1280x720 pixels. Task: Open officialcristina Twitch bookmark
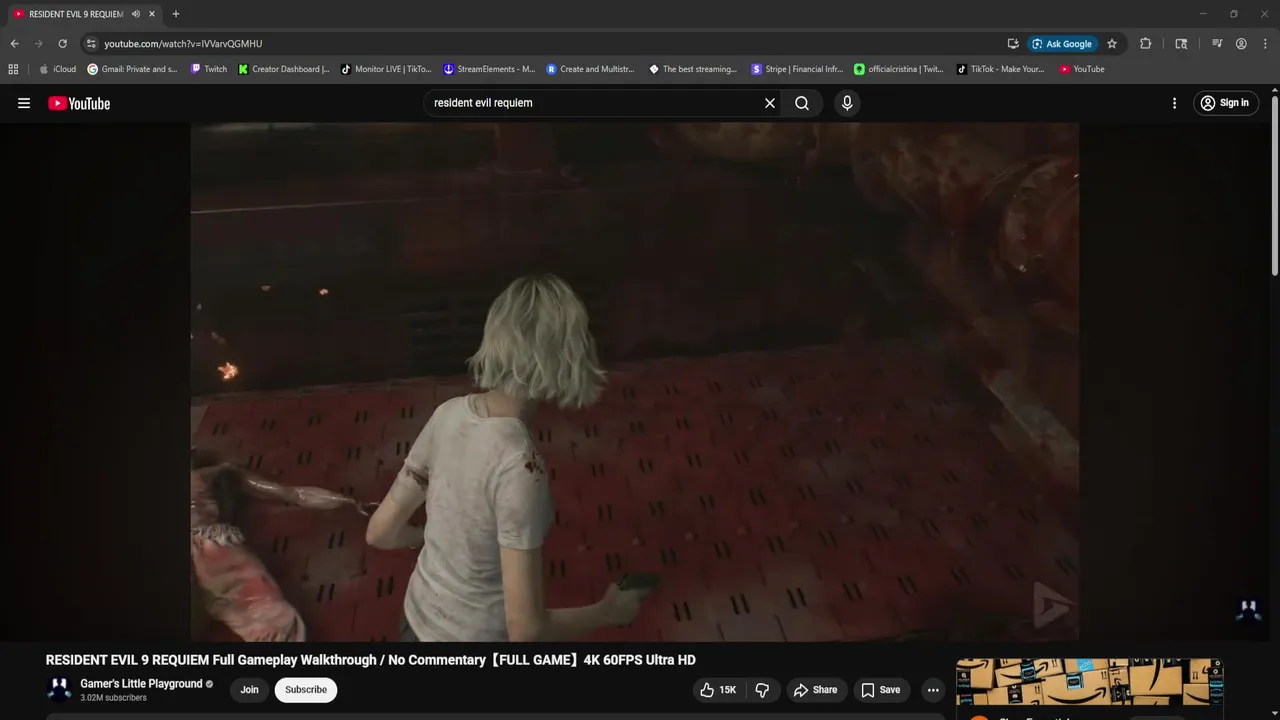pyautogui.click(x=899, y=69)
